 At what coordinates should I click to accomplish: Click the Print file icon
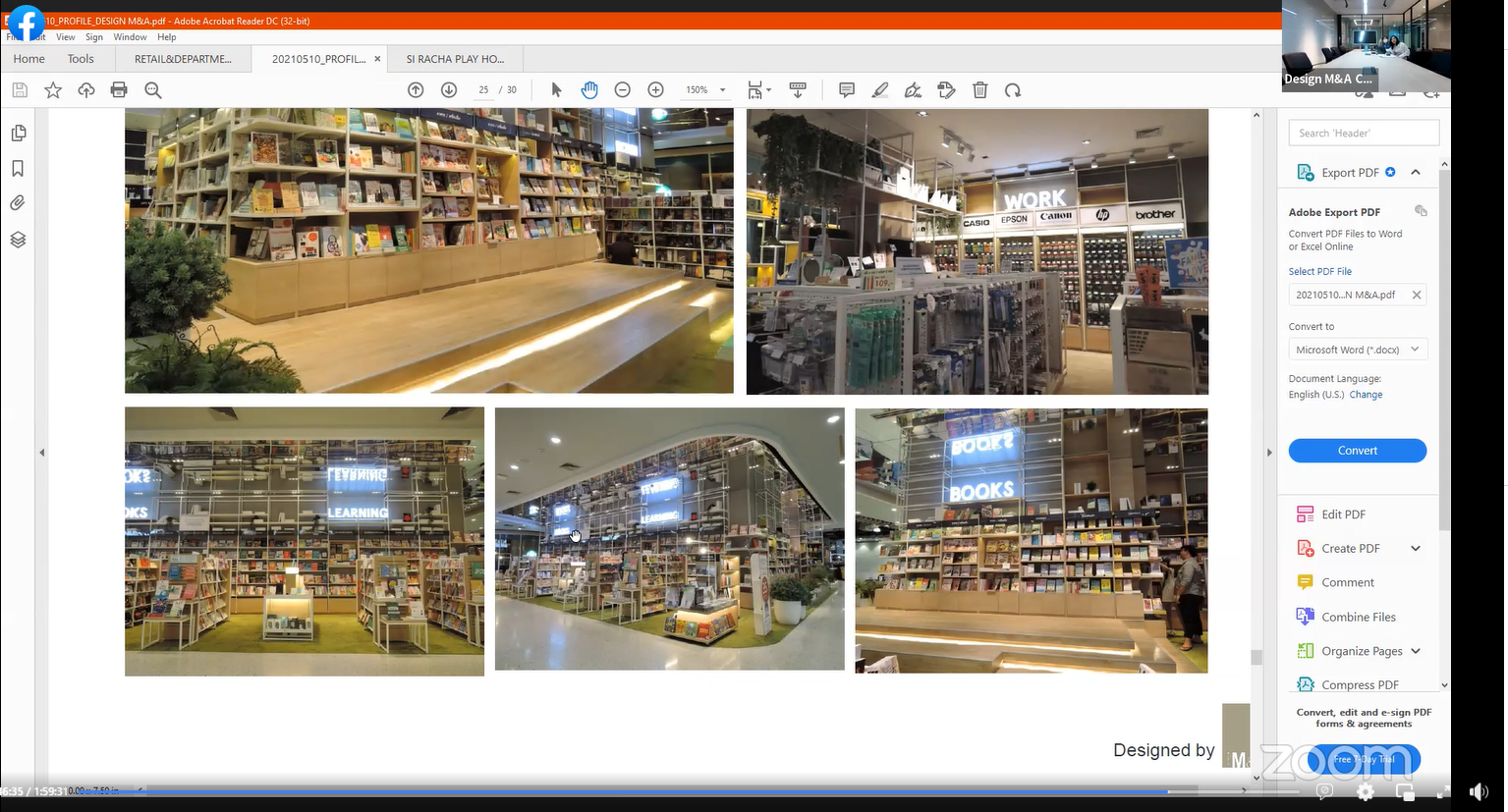click(119, 90)
